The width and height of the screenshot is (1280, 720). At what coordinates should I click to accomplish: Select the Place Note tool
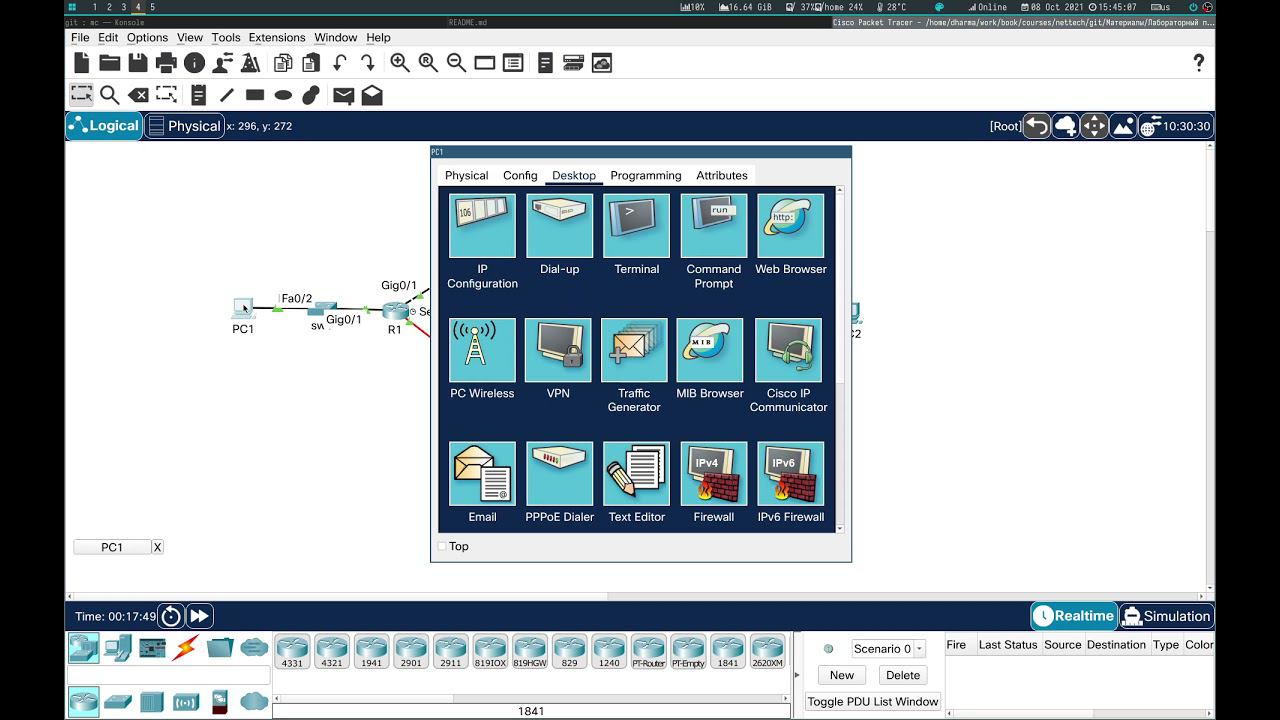tap(198, 95)
